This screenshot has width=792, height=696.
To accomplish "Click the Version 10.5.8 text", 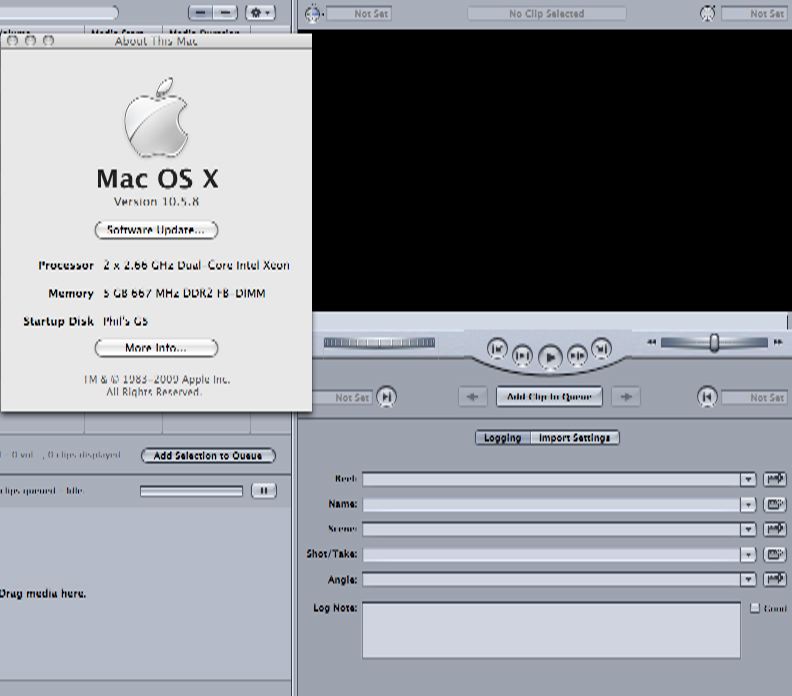I will click(x=156, y=202).
